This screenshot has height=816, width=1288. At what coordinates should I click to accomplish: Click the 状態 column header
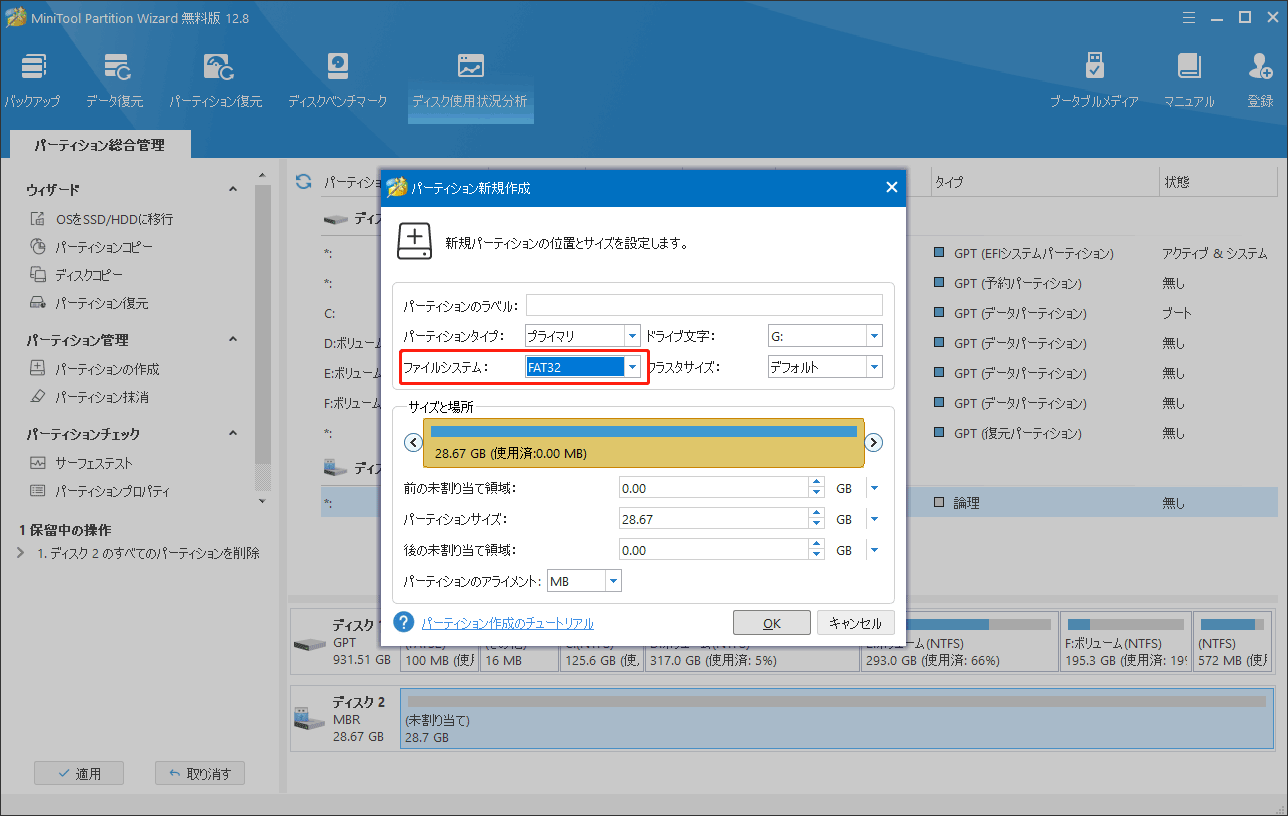tap(1176, 182)
